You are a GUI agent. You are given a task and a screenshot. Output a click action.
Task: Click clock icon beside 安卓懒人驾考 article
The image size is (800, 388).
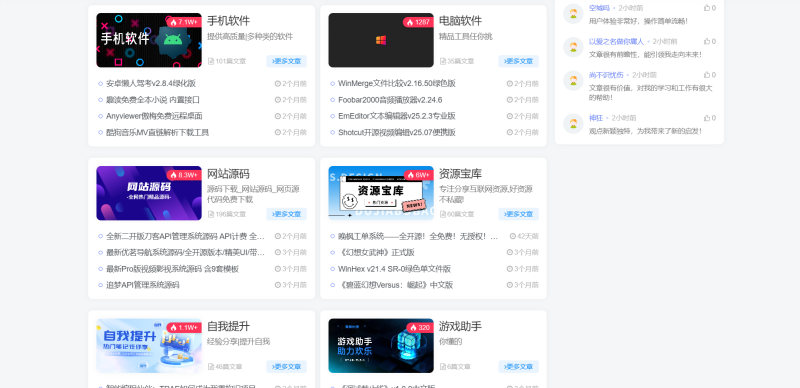pyautogui.click(x=278, y=83)
